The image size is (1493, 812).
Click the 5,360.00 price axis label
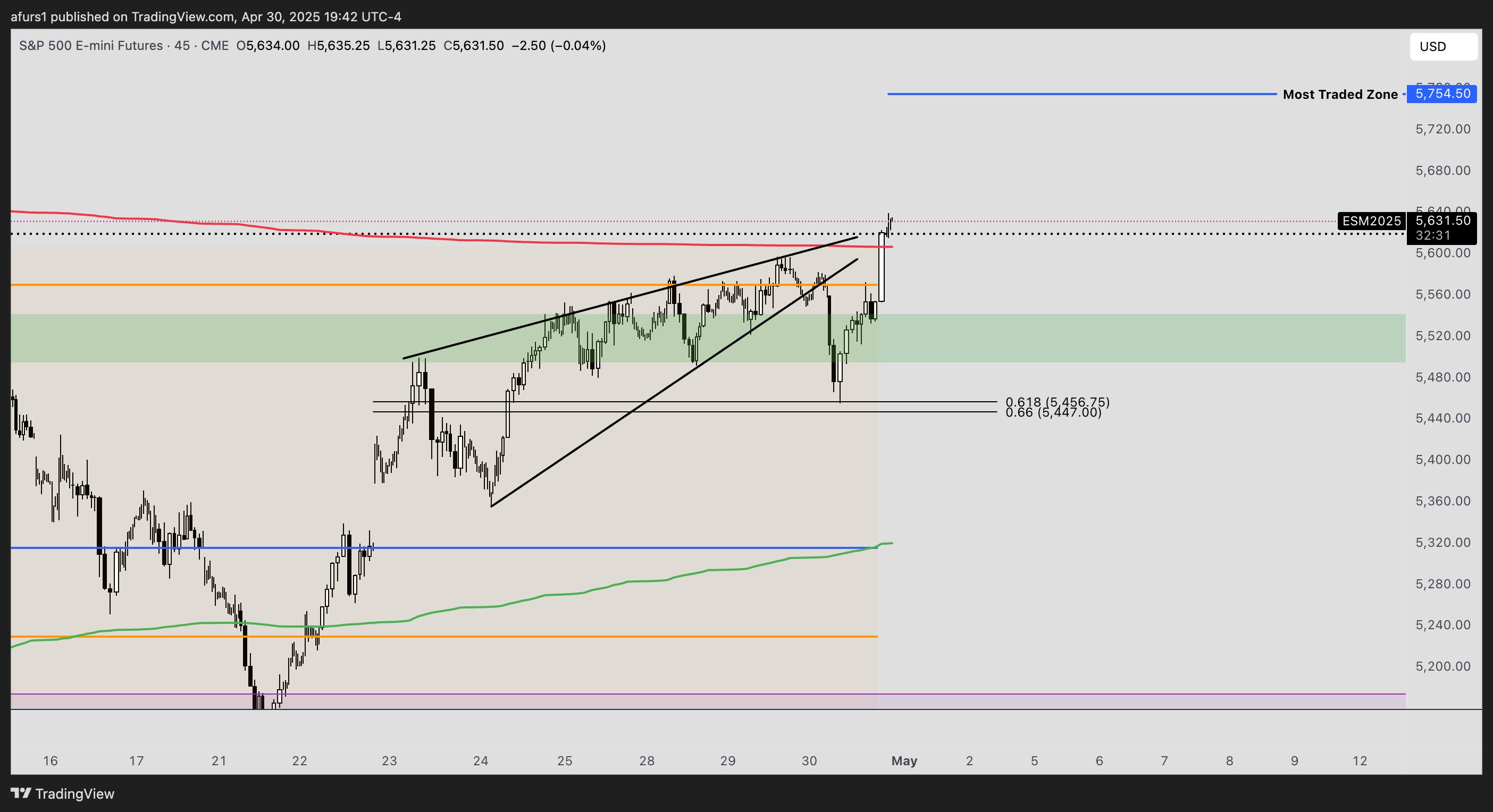(1442, 501)
